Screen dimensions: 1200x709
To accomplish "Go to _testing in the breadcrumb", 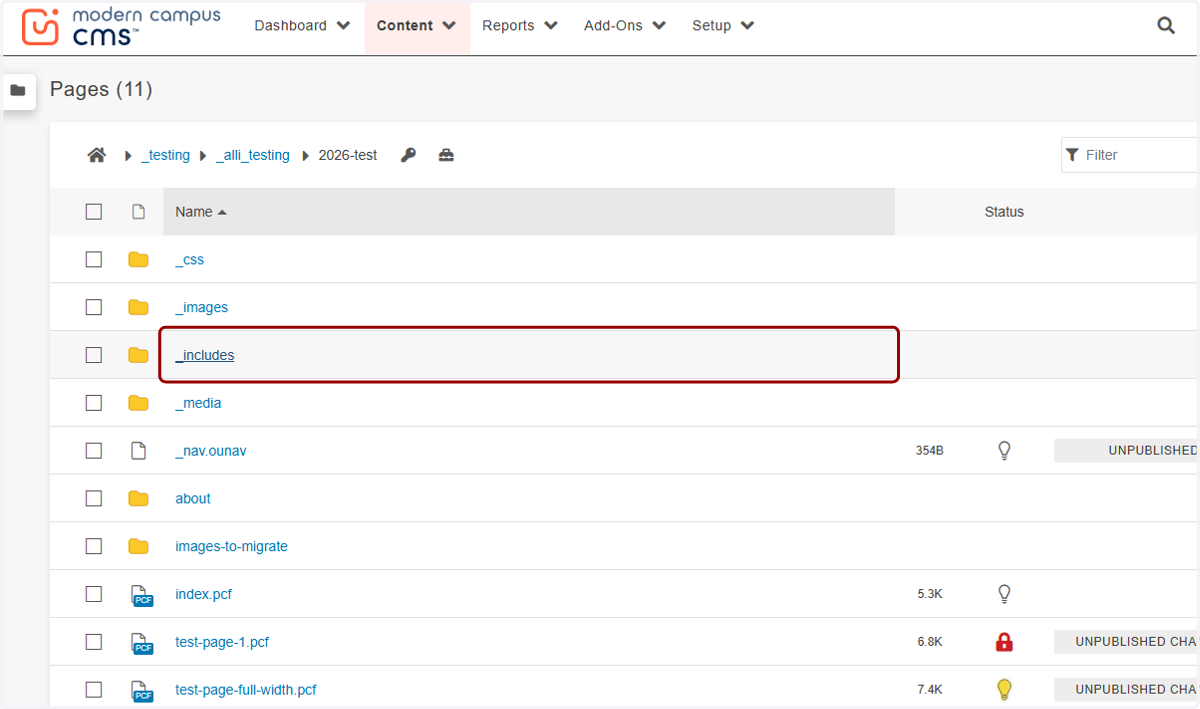I will coord(165,155).
